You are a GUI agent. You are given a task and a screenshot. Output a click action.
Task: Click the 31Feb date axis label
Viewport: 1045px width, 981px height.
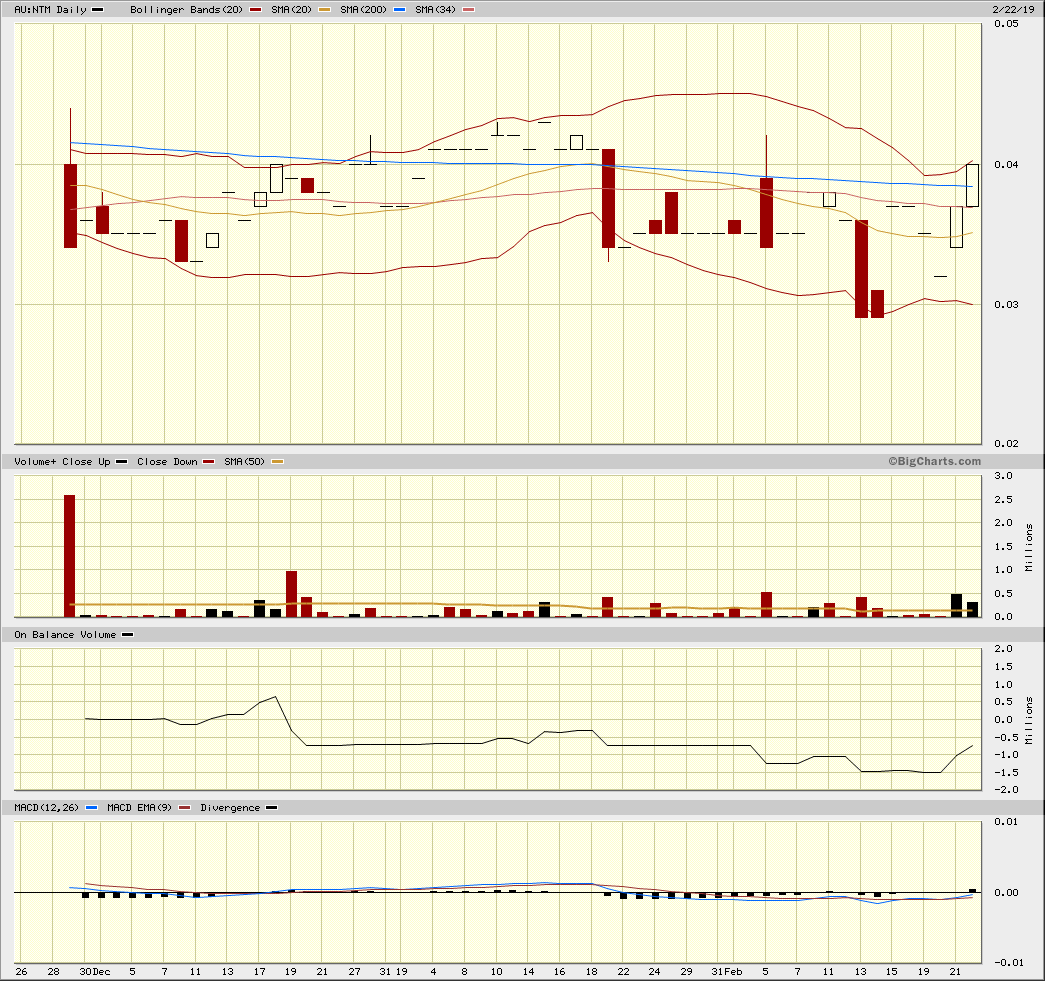(x=726, y=971)
